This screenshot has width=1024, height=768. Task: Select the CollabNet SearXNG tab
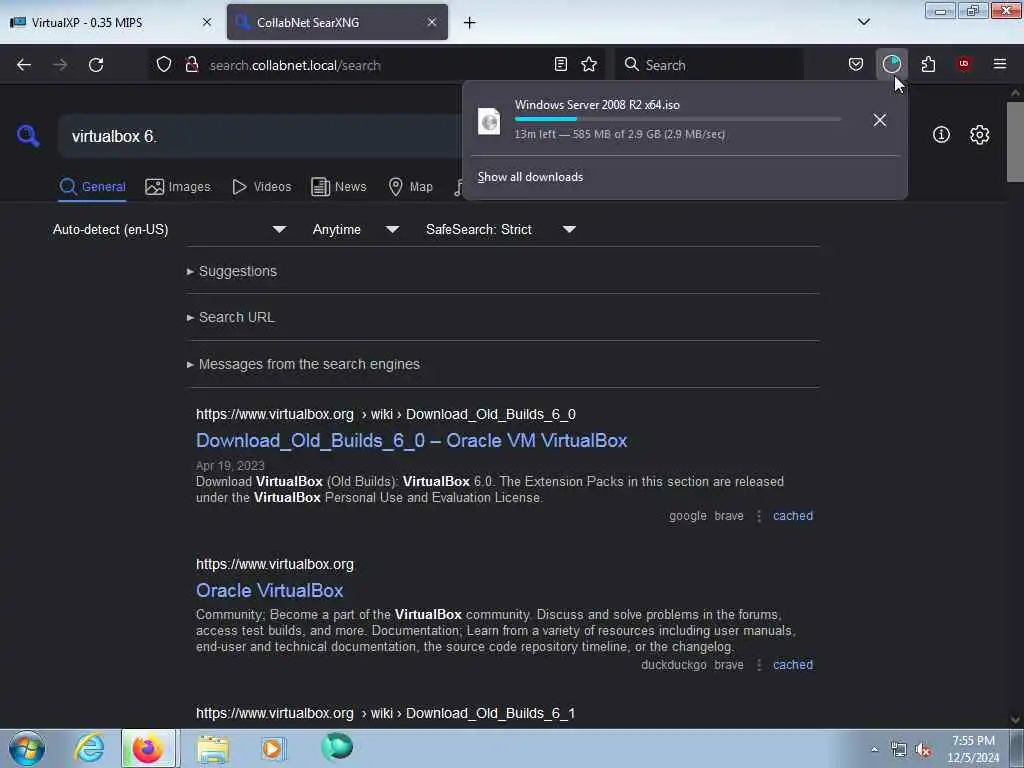coord(337,22)
